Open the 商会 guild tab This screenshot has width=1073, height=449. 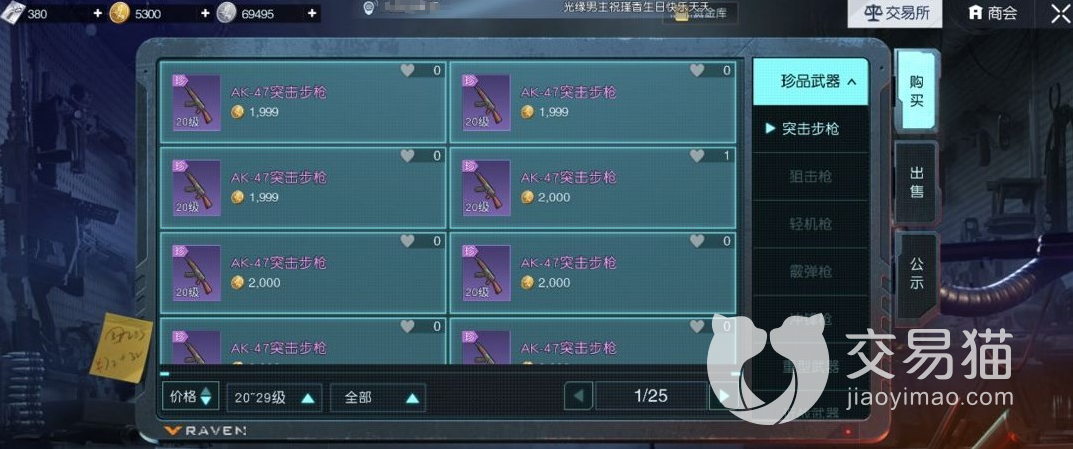[994, 13]
